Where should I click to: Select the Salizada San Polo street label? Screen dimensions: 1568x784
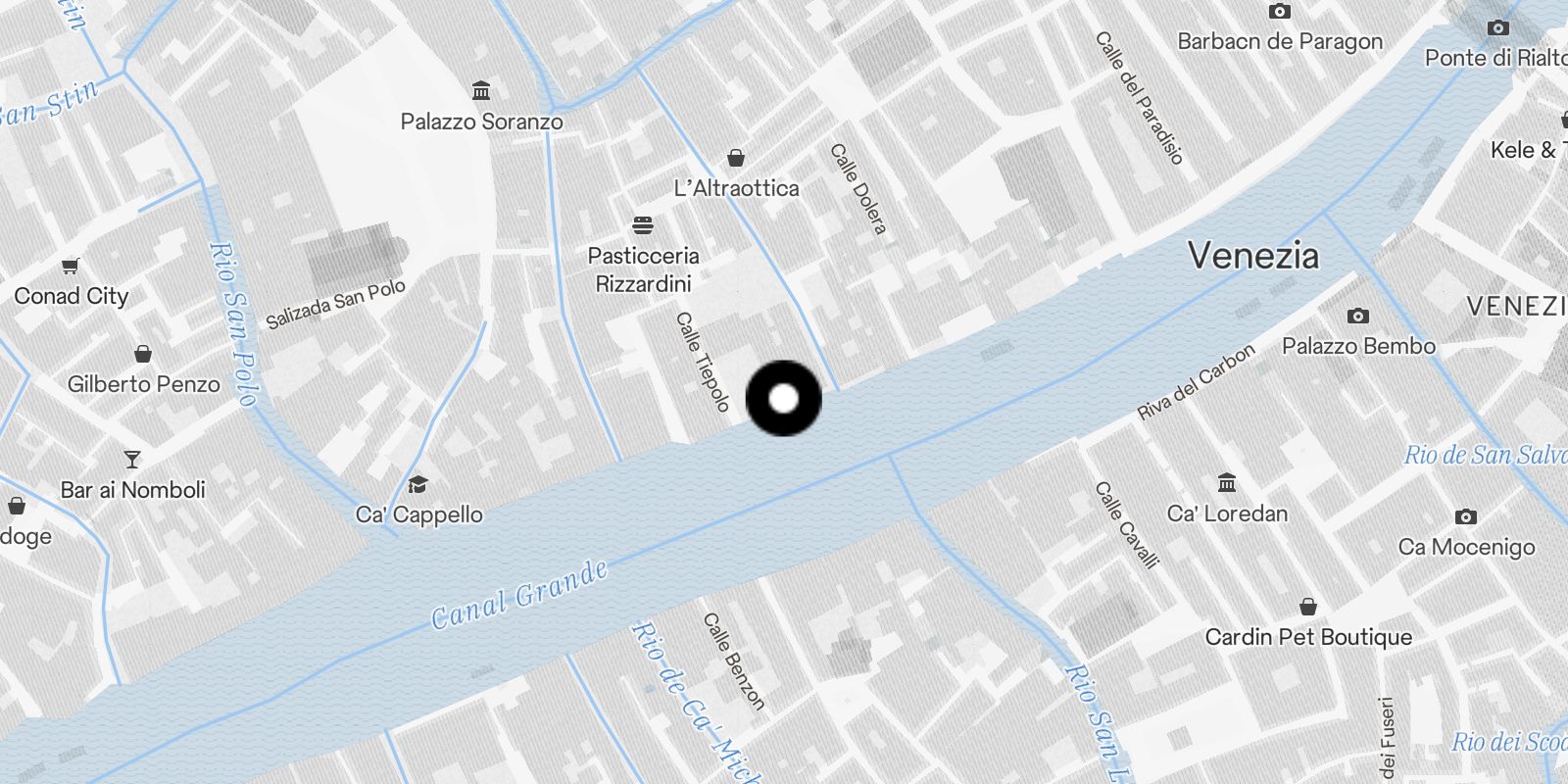(336, 304)
